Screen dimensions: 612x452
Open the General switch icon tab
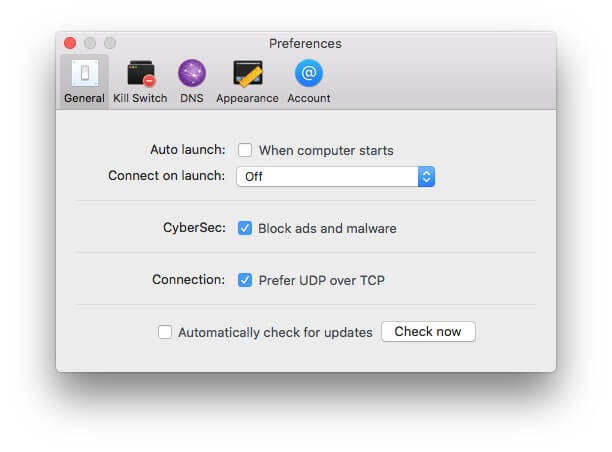pos(85,73)
